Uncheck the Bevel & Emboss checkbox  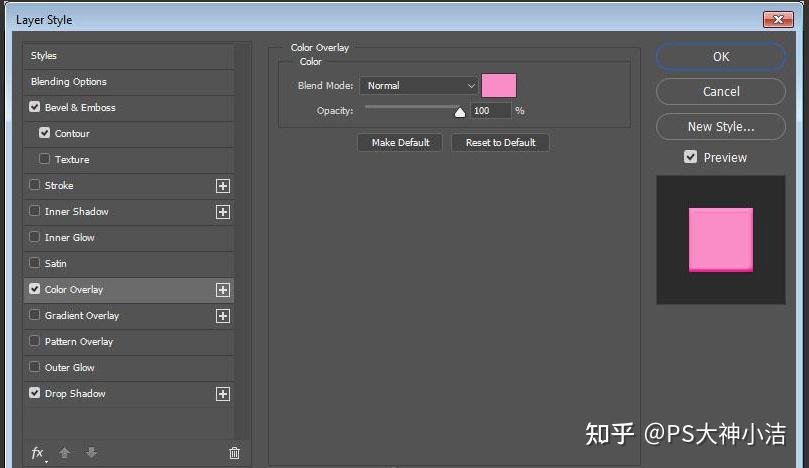tap(35, 107)
